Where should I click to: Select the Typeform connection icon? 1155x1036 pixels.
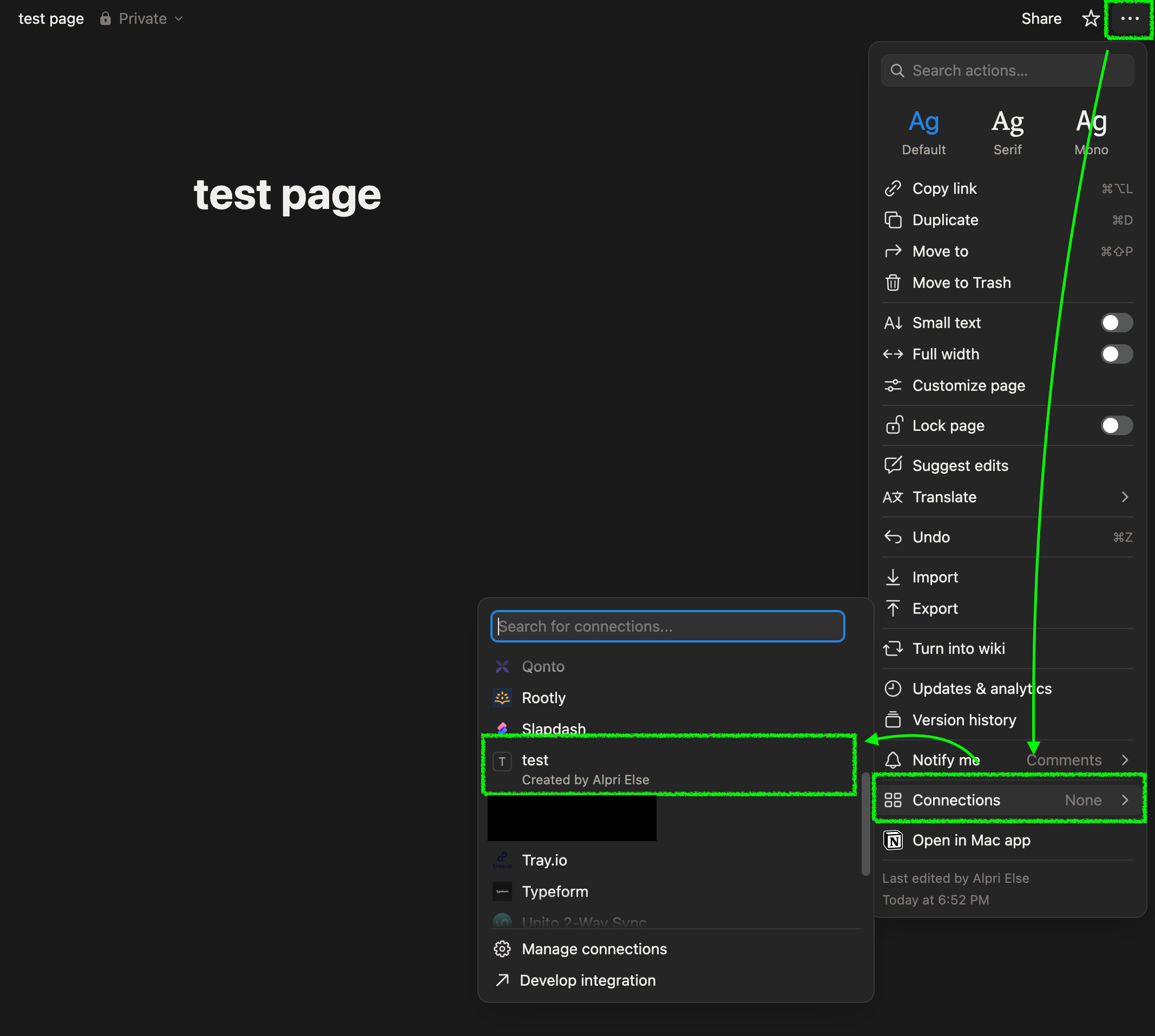503,891
